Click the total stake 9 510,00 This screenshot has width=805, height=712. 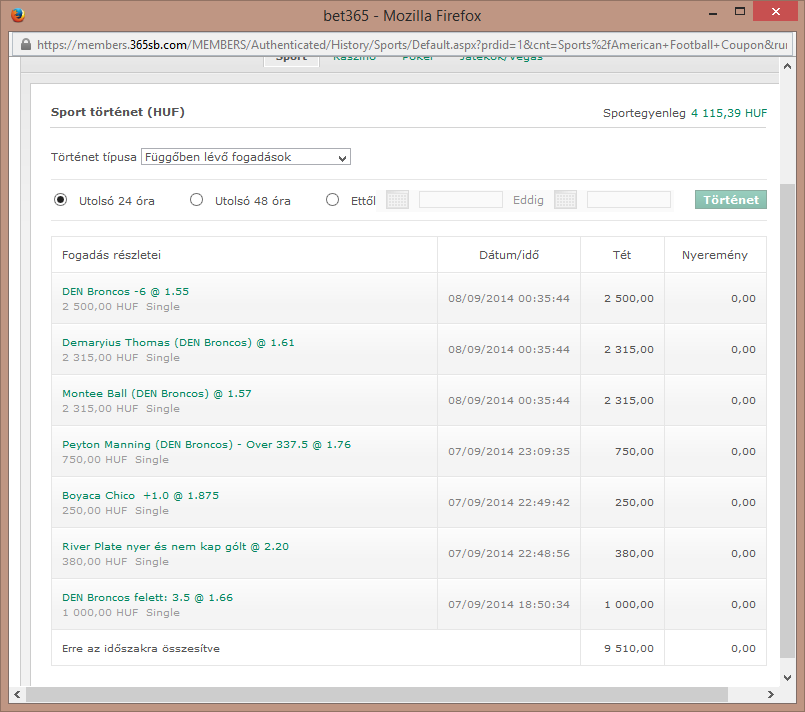[x=629, y=648]
